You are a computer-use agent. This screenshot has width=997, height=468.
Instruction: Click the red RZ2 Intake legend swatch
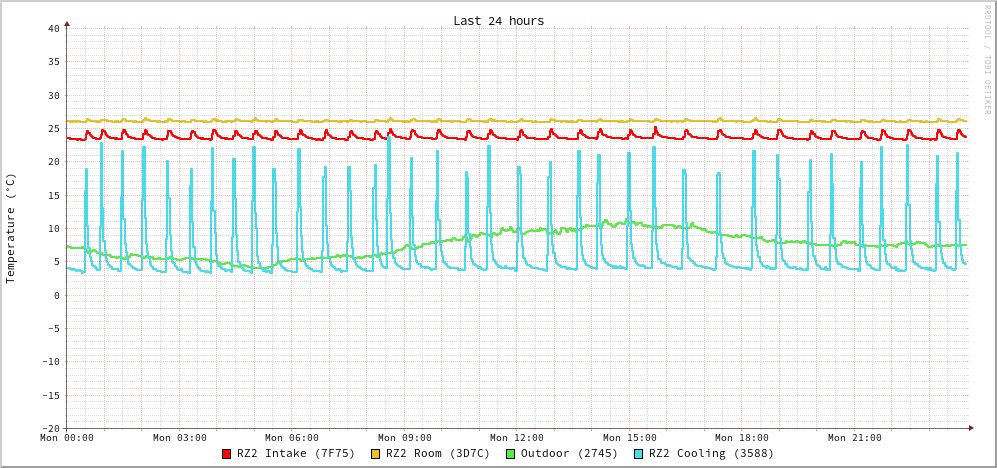[x=226, y=454]
